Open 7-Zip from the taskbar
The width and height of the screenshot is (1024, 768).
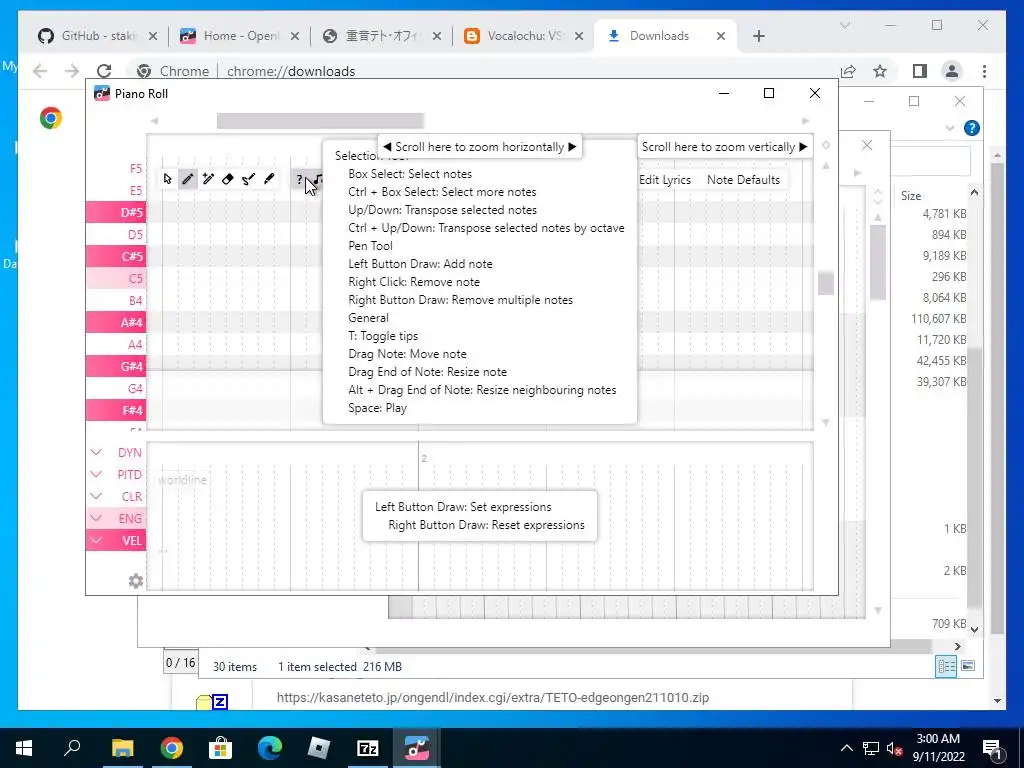coord(368,748)
